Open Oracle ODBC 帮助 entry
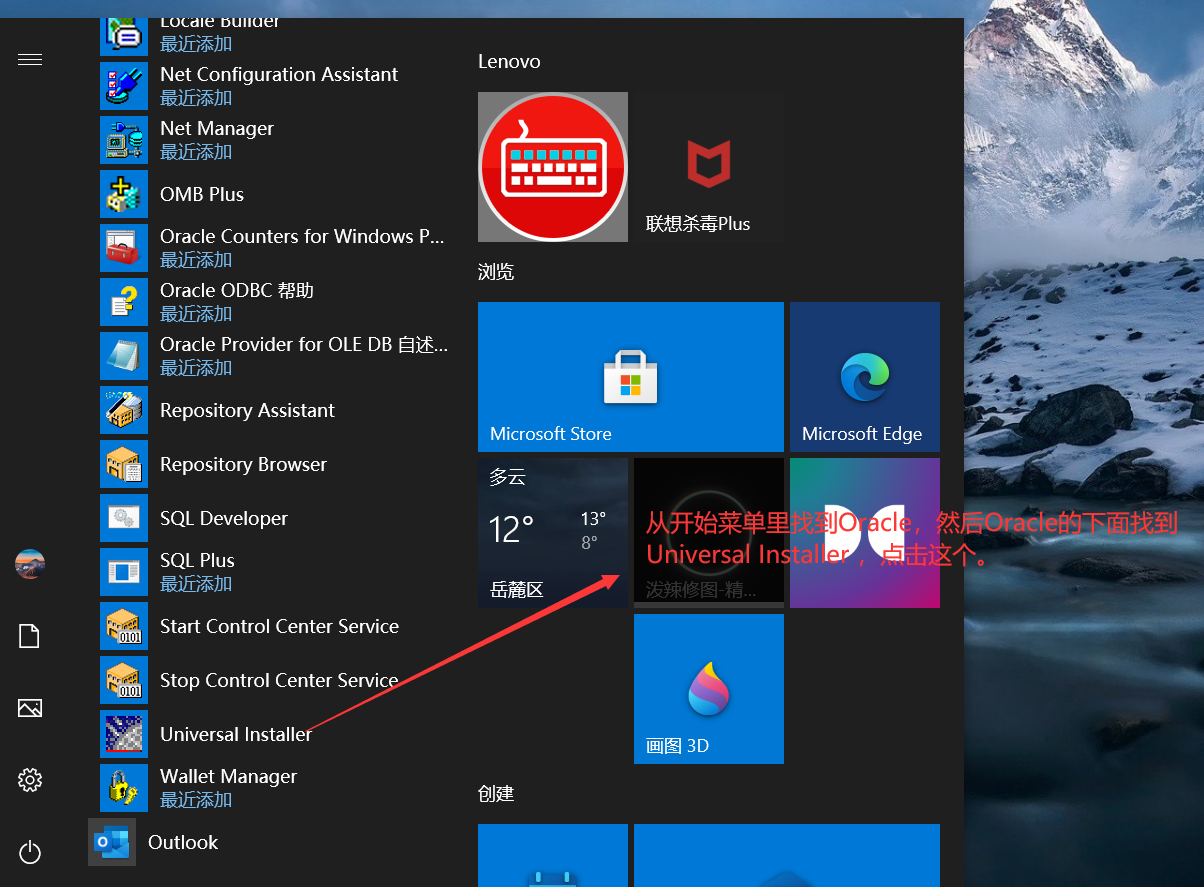The height and width of the screenshot is (887, 1204). 276,302
